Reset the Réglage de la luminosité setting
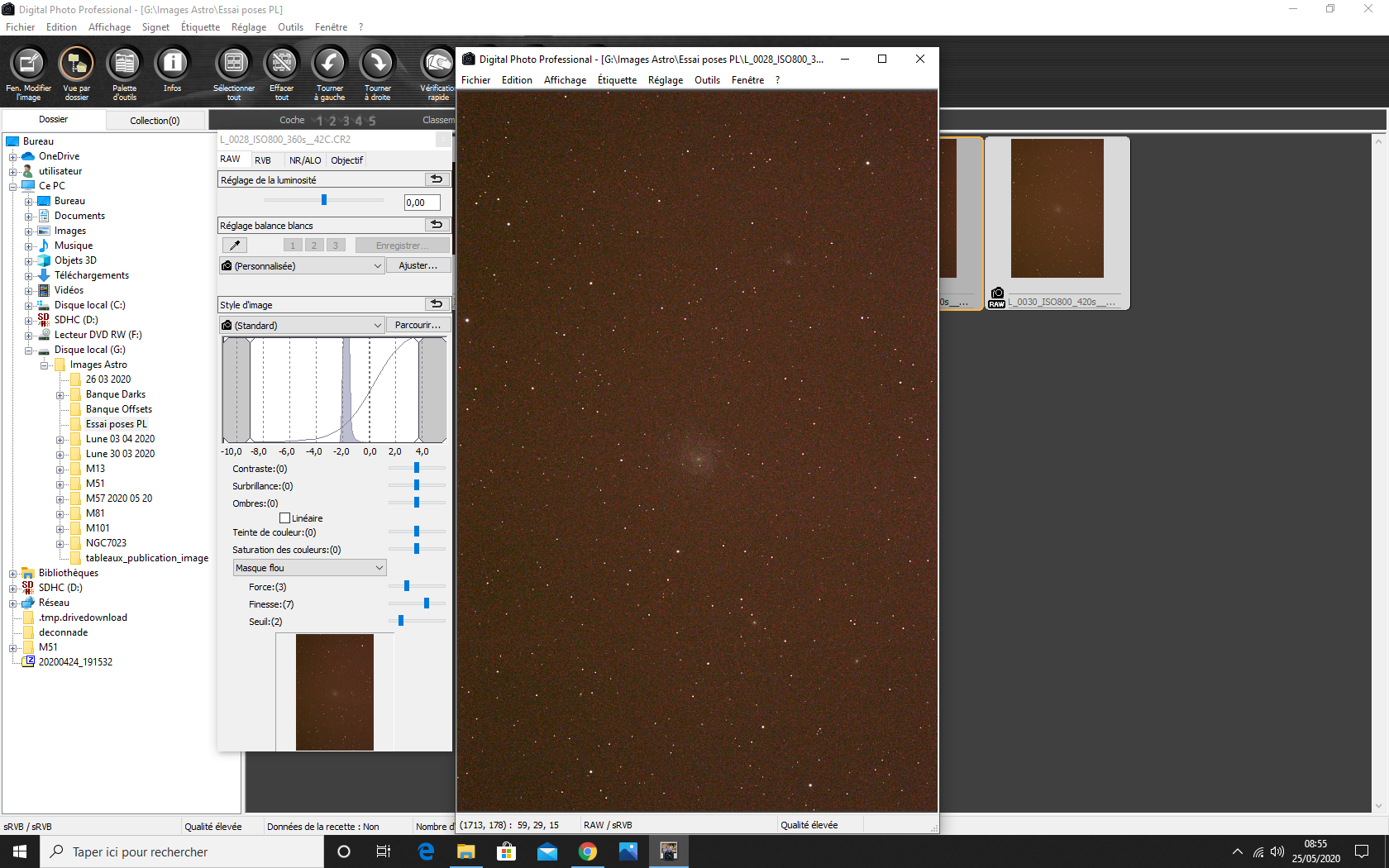The height and width of the screenshot is (868, 1389). [x=437, y=179]
